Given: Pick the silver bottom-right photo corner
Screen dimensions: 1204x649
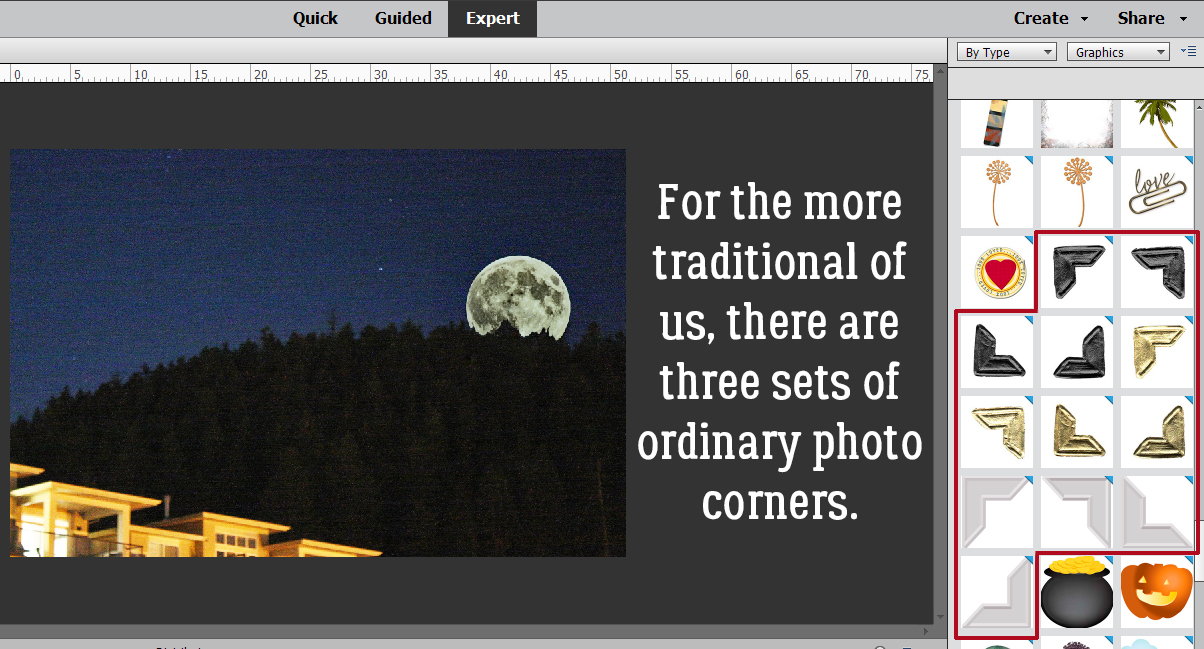Looking at the screenshot, I should click(997, 591).
